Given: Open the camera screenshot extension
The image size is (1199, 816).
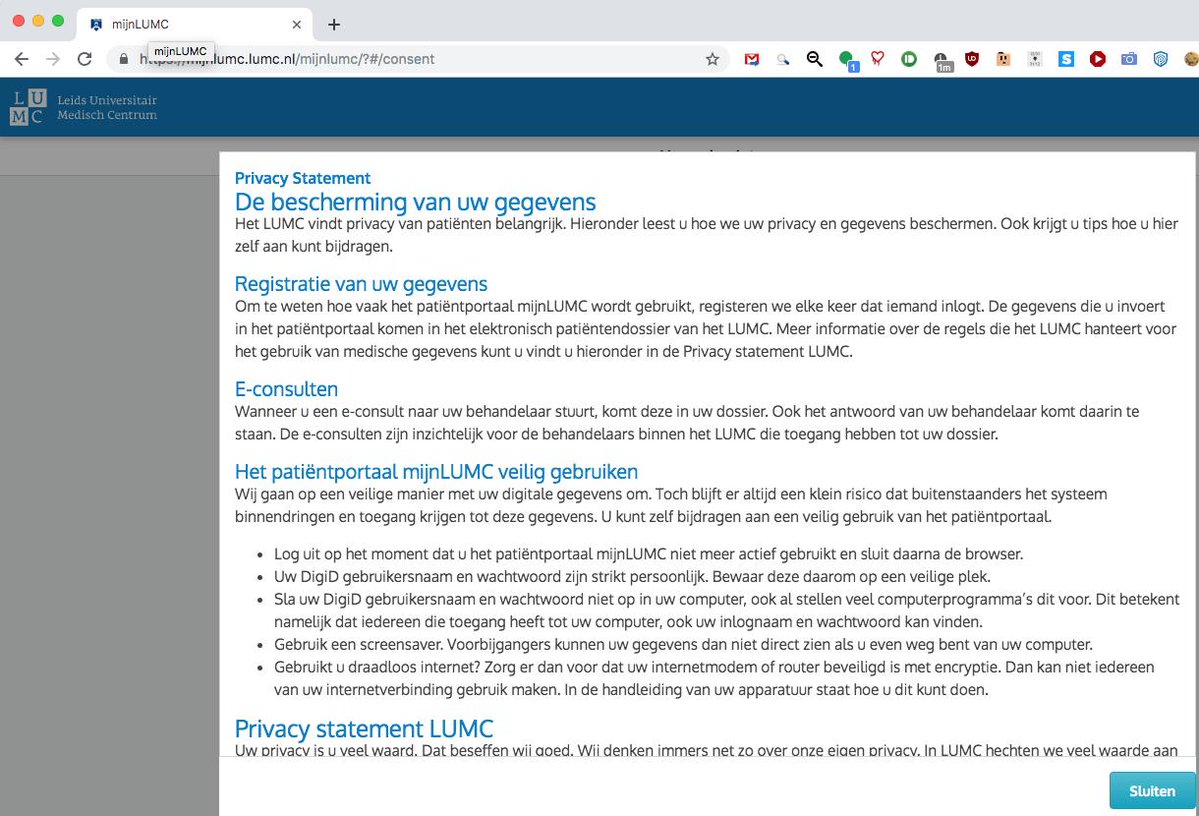Looking at the screenshot, I should tap(1129, 59).
